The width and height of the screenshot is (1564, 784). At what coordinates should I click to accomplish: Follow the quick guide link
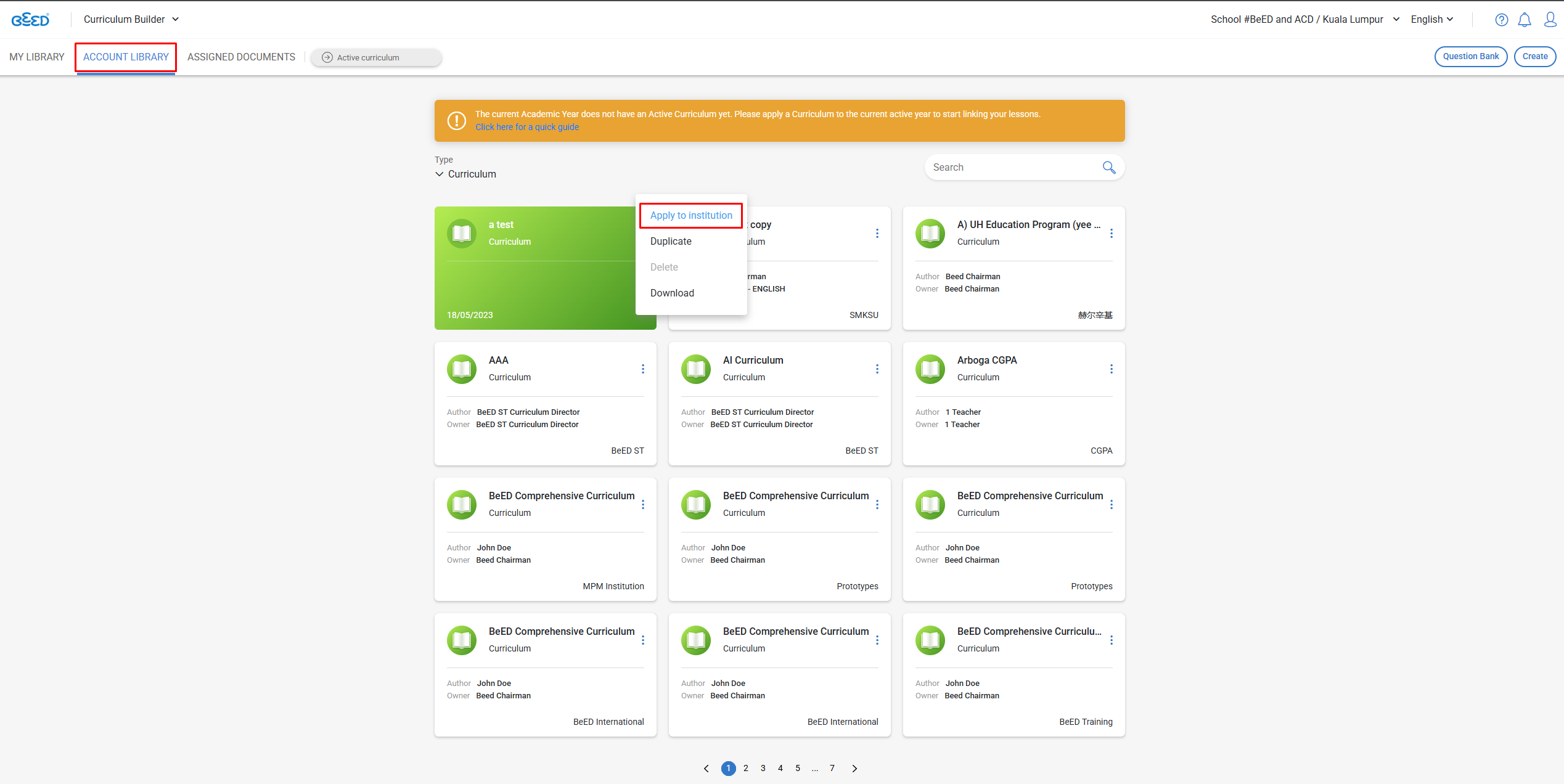(526, 127)
